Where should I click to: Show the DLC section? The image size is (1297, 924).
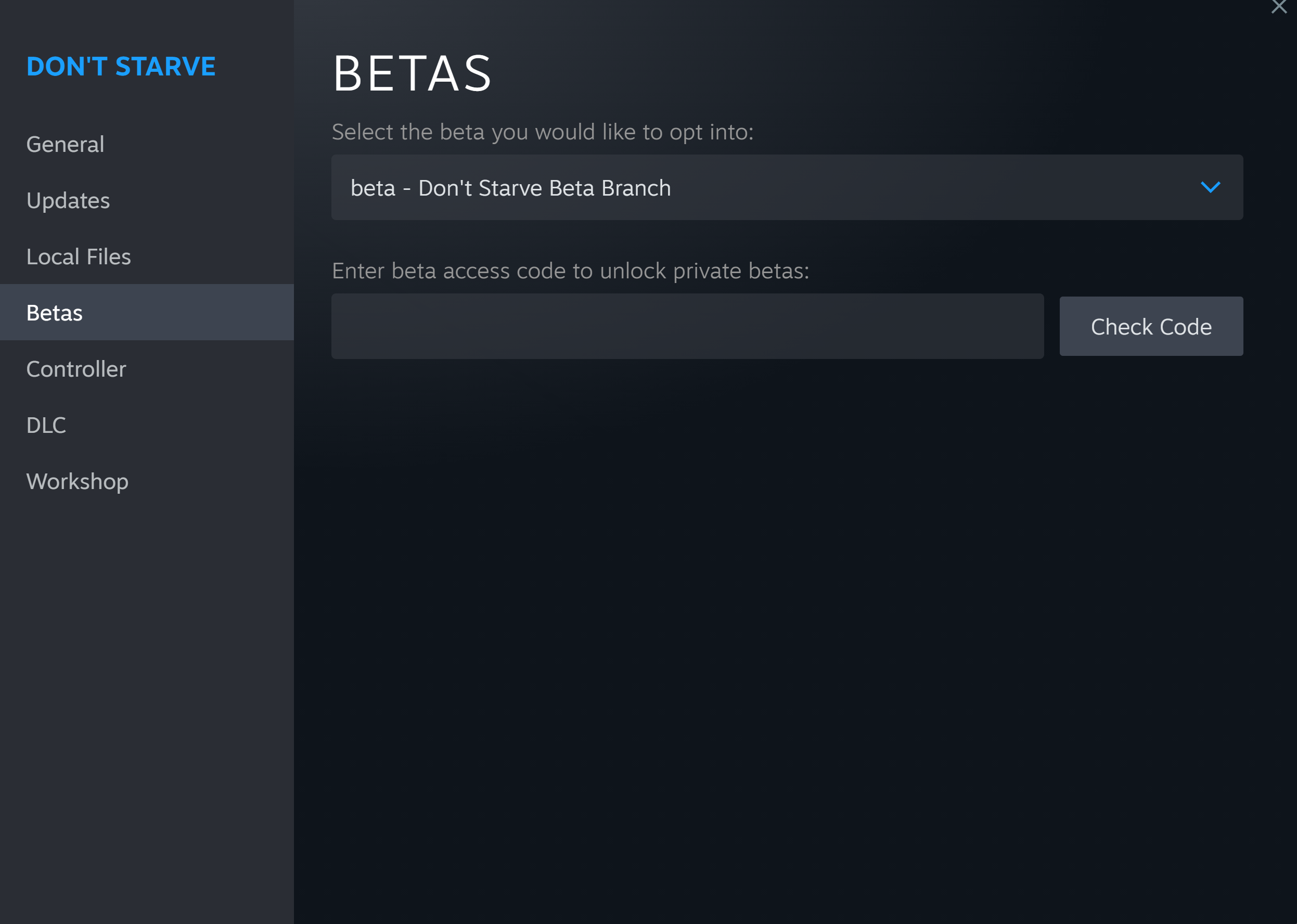coord(46,426)
